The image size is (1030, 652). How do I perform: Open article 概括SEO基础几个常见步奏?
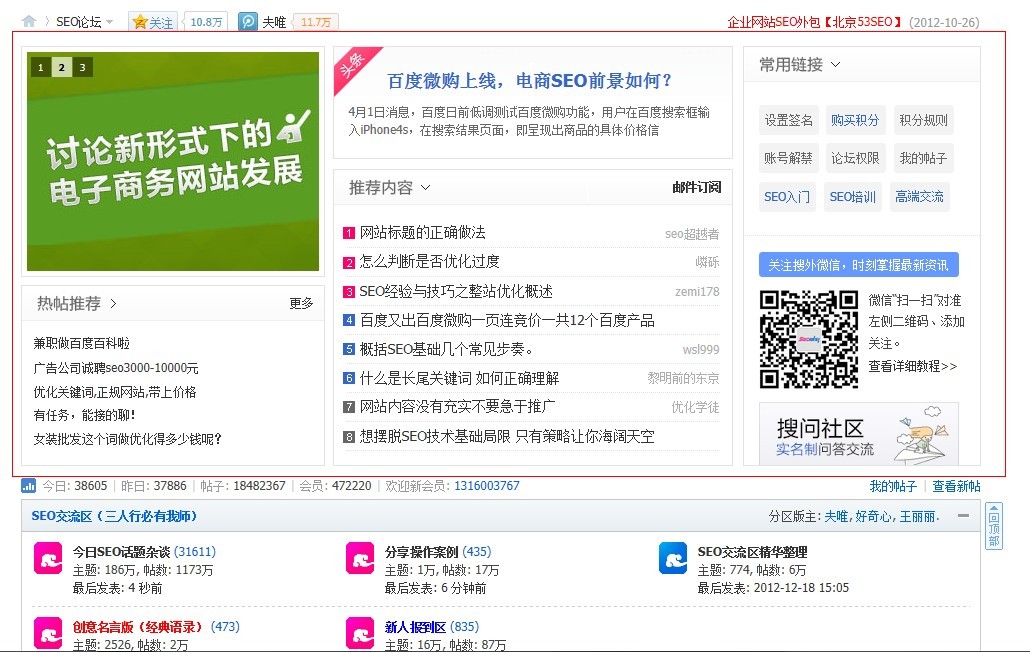coord(446,349)
